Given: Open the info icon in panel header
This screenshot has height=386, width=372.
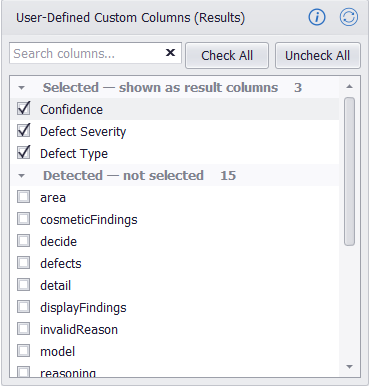Looking at the screenshot, I should point(317,17).
